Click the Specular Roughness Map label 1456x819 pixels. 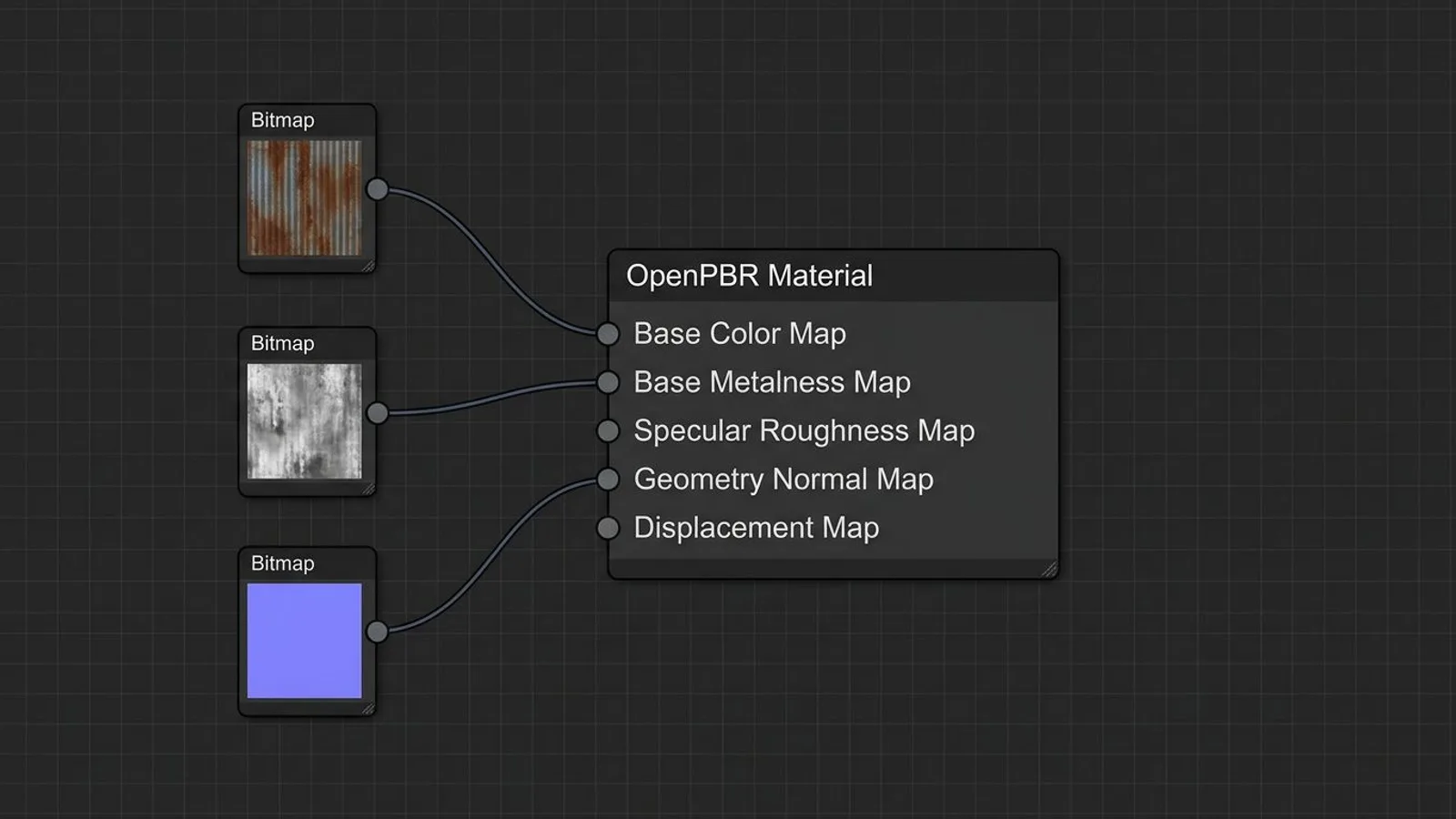pyautogui.click(x=804, y=430)
